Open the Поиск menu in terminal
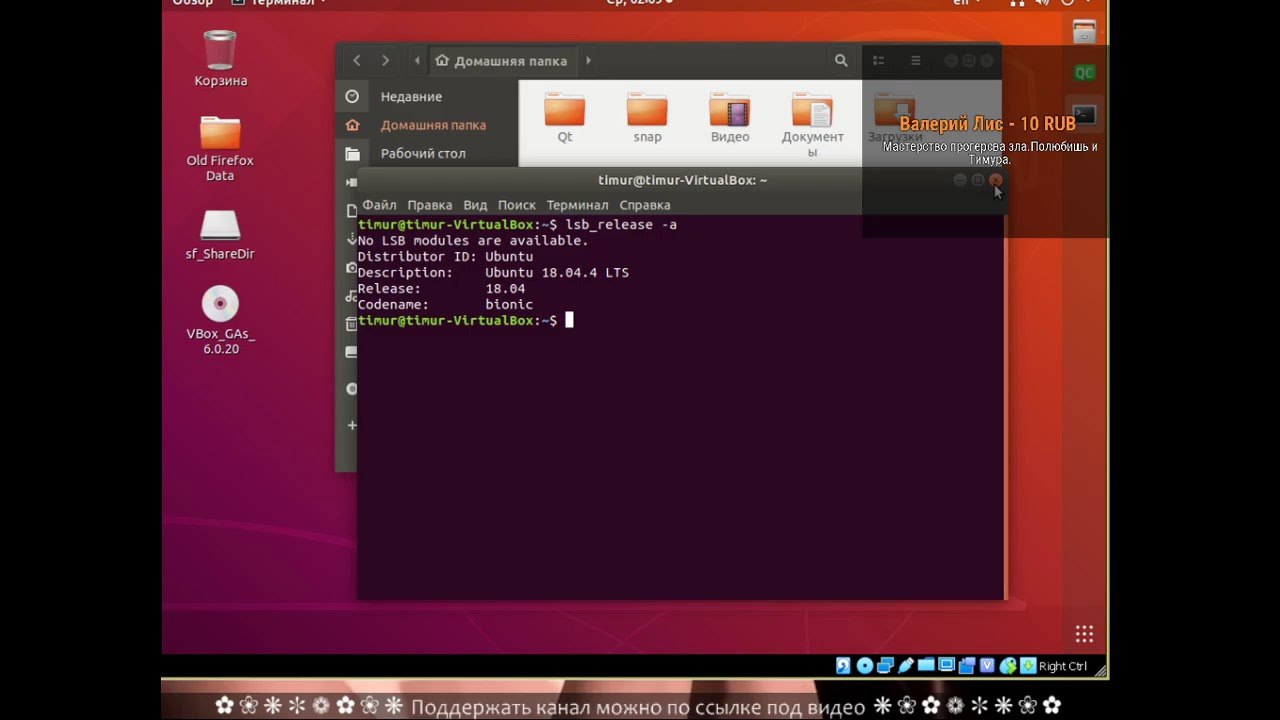 pyautogui.click(x=517, y=205)
